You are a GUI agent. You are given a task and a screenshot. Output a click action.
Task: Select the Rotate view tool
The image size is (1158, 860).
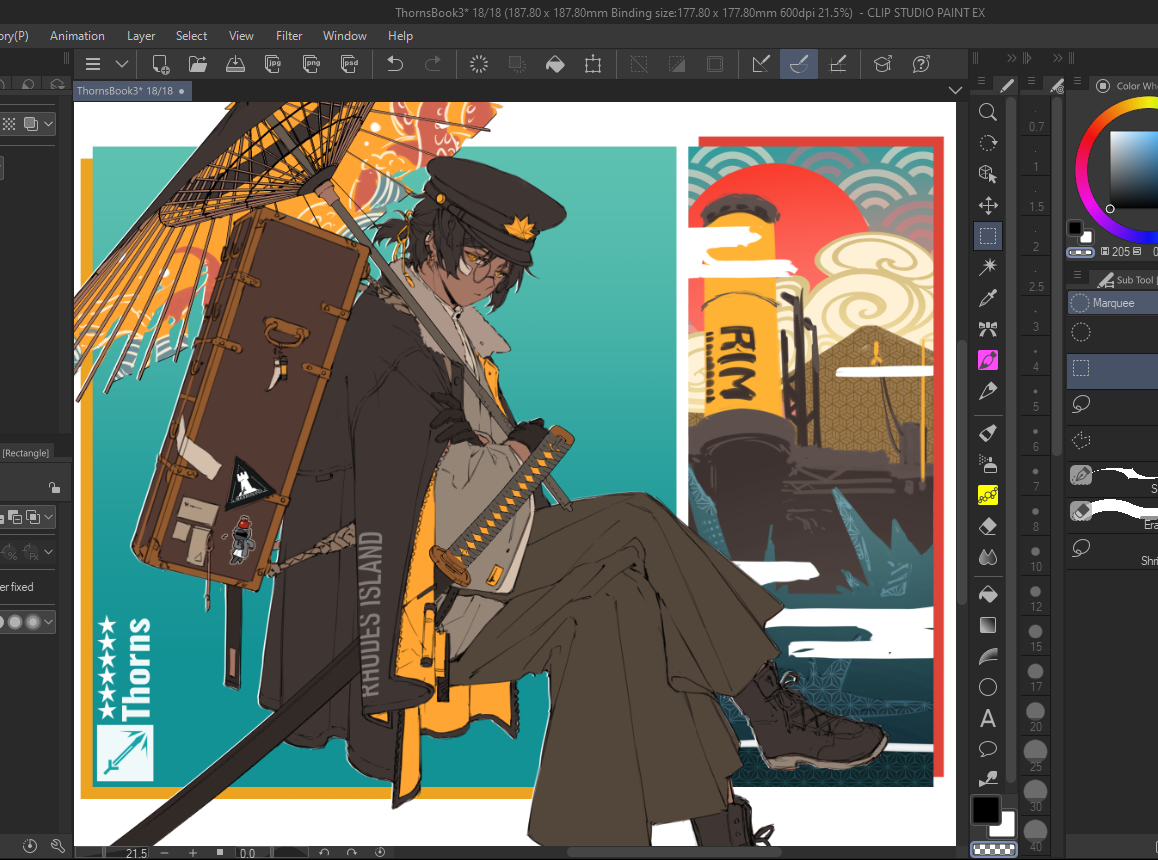pyautogui.click(x=987, y=143)
